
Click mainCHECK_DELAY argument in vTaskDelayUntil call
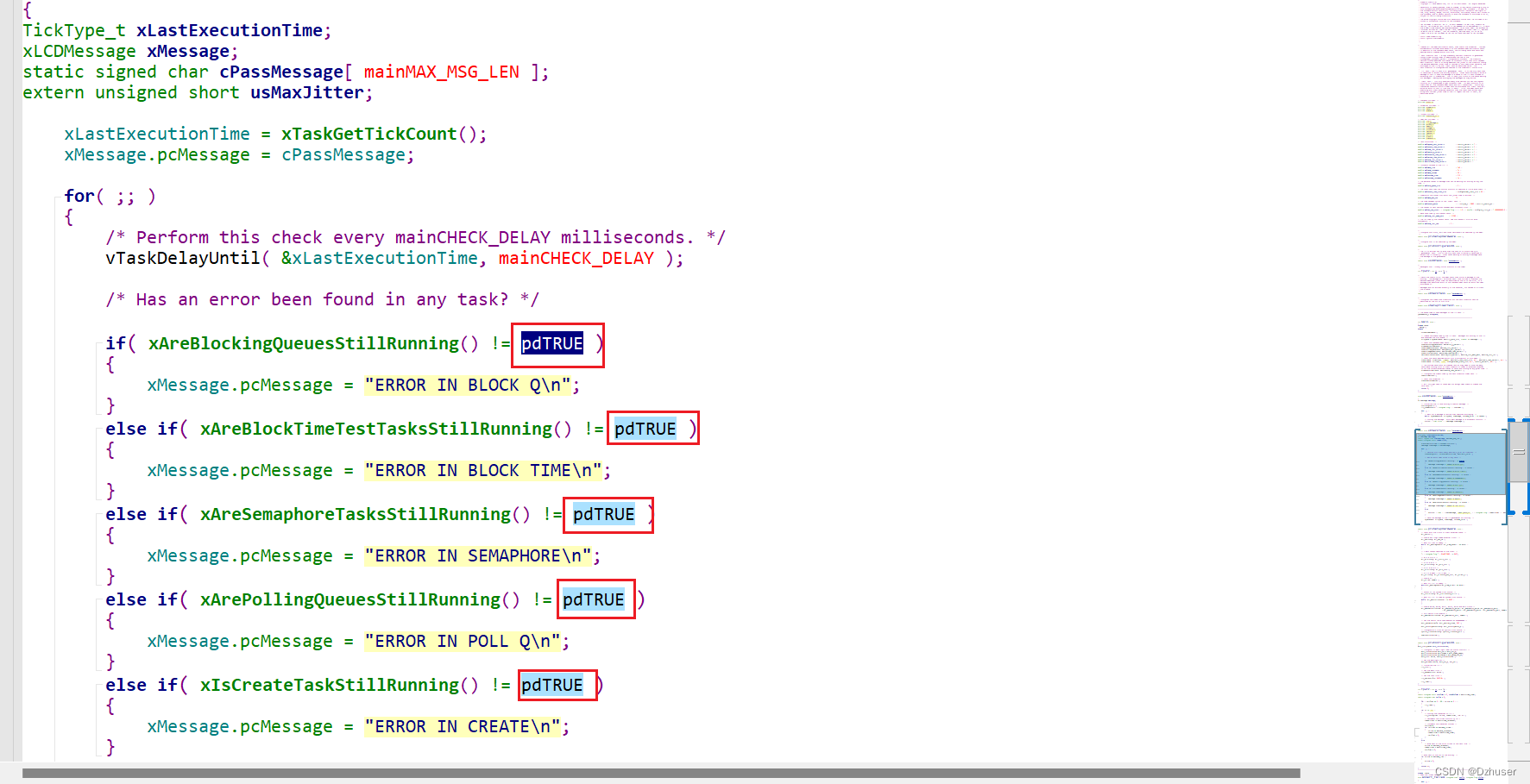pos(576,258)
